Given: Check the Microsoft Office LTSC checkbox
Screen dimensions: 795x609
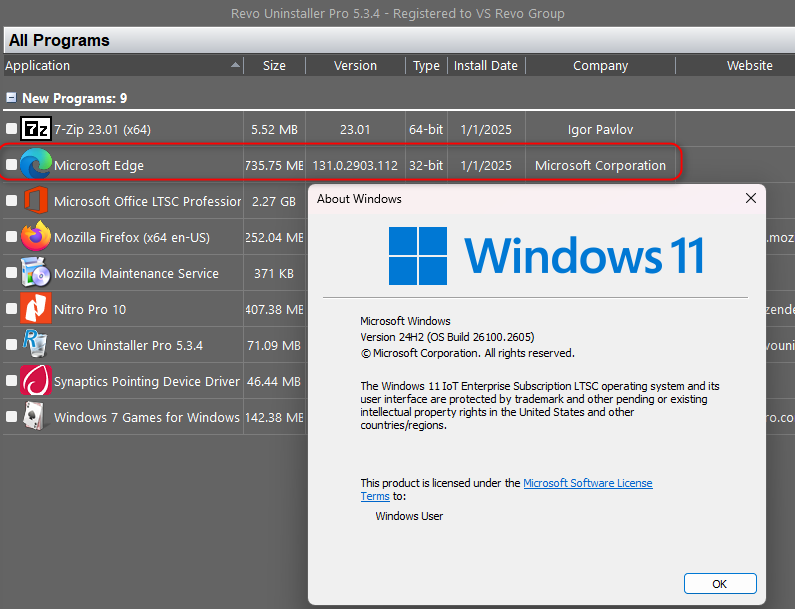Looking at the screenshot, I should [11, 201].
